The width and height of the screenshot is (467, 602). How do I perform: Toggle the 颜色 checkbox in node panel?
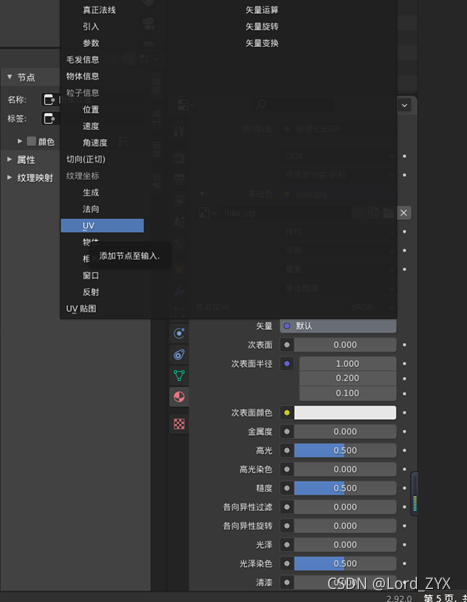click(31, 141)
